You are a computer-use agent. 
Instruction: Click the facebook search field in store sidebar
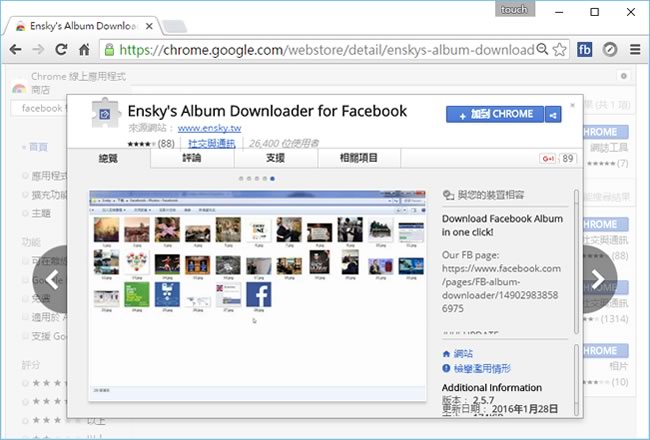(x=38, y=109)
